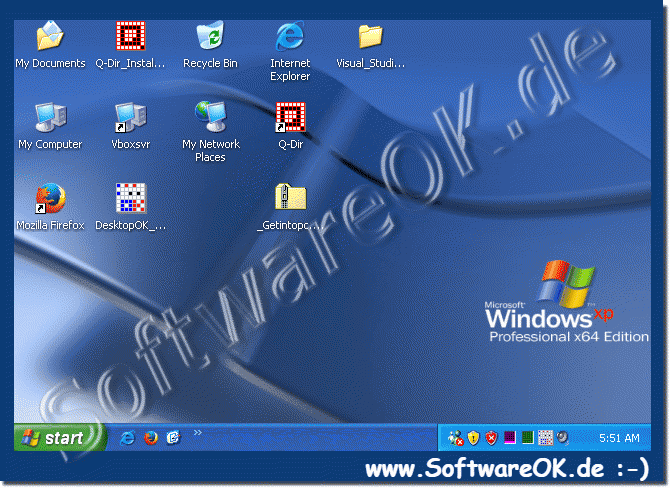Click the speaker volume tray icon

pyautogui.click(x=563, y=438)
